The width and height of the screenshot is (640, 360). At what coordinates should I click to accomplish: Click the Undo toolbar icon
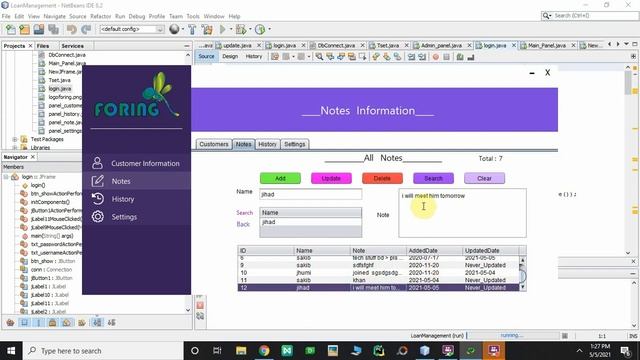point(72,29)
